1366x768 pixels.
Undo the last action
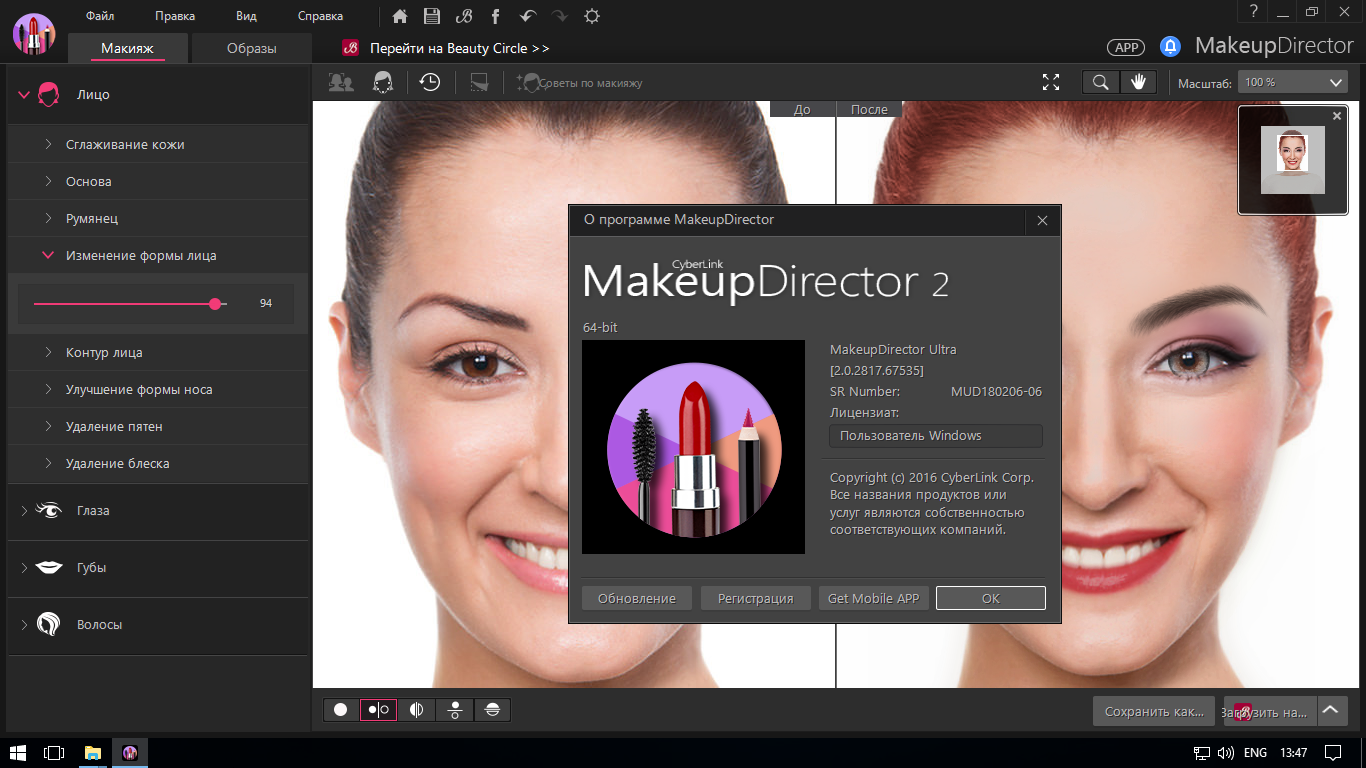pos(528,16)
